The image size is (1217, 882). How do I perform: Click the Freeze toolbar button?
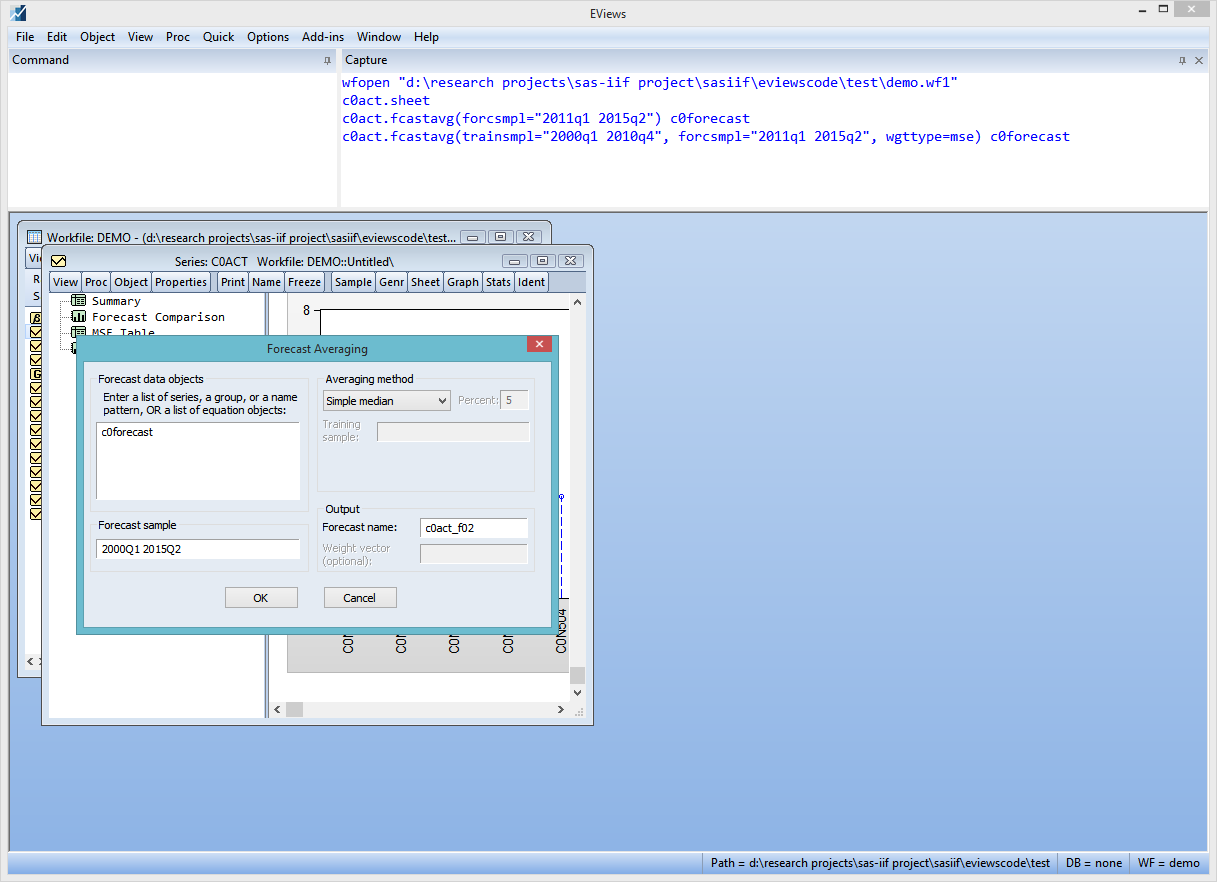[305, 282]
